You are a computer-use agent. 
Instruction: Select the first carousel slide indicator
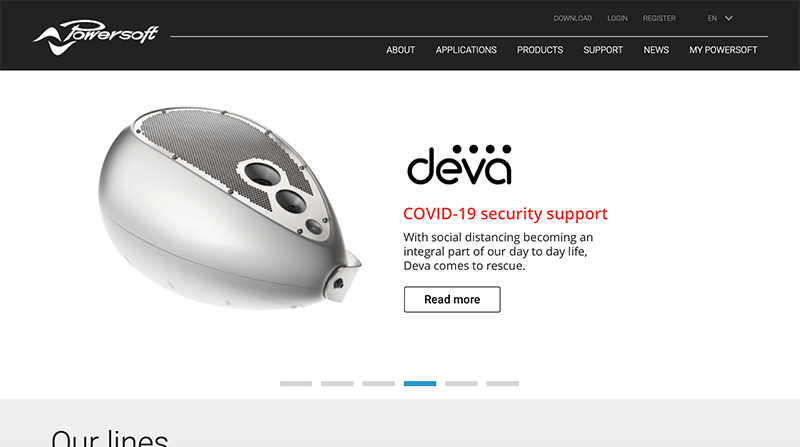(296, 383)
